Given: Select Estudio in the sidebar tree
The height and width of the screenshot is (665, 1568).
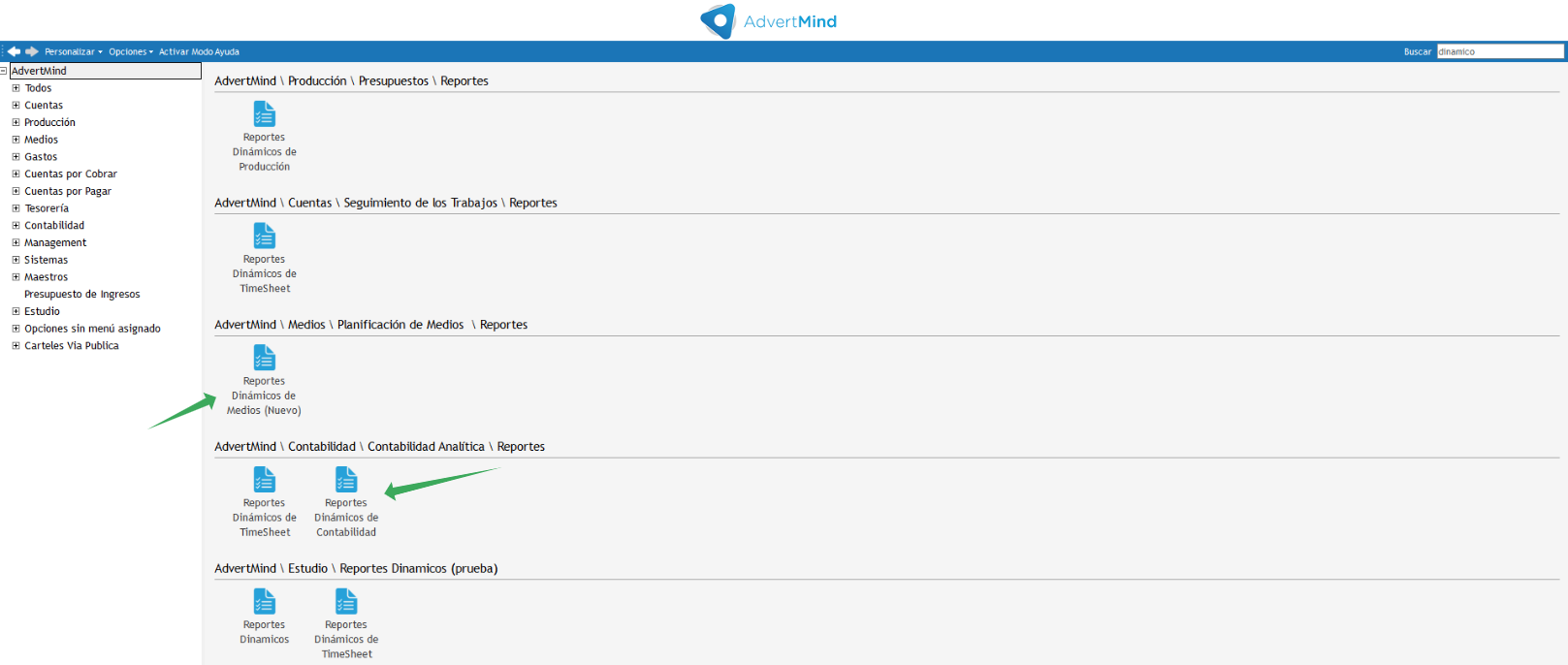Looking at the screenshot, I should click(x=42, y=311).
